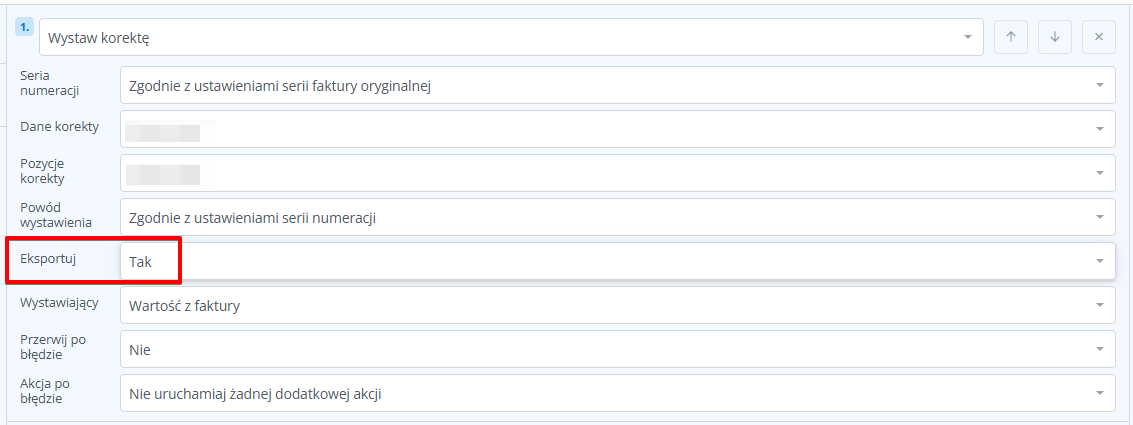Click the caret arrow of Wystaw korektę selector
The width and height of the screenshot is (1133, 425).
coord(967,38)
